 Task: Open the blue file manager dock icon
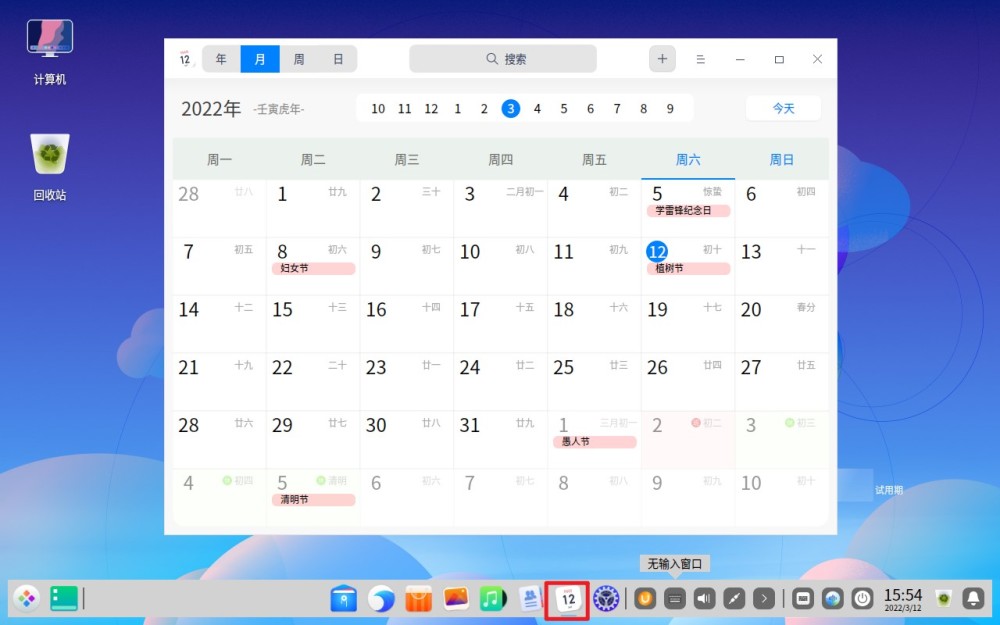pos(343,598)
